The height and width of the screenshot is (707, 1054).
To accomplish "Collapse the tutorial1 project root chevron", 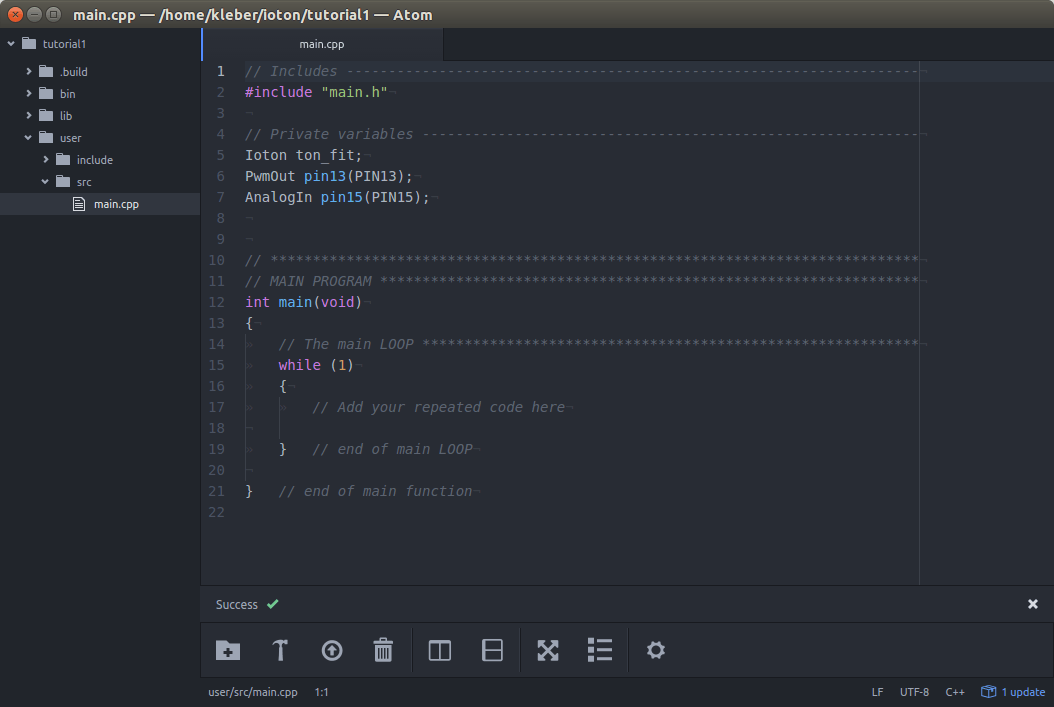I will [x=11, y=44].
